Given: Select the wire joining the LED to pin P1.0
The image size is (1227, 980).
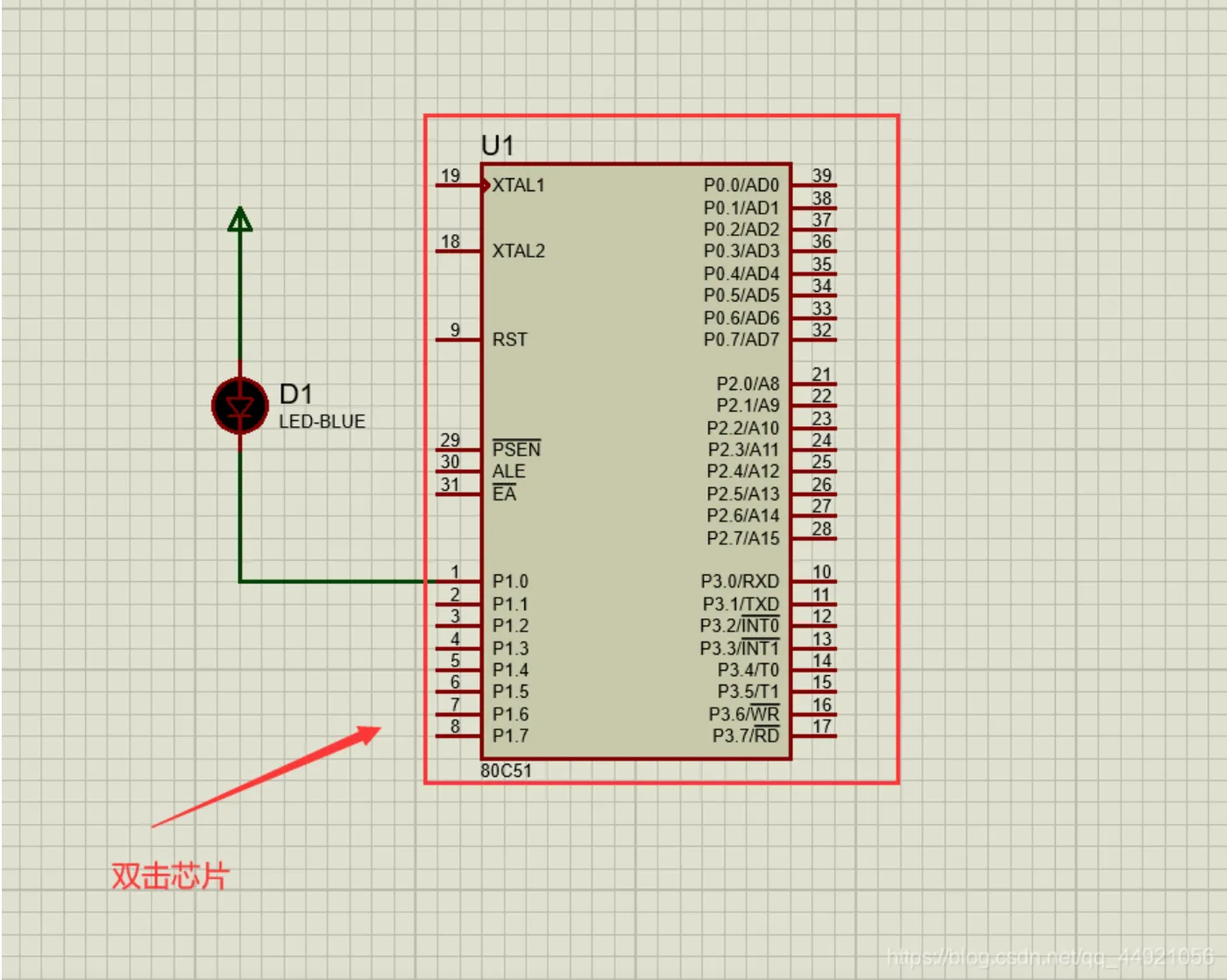Looking at the screenshot, I should click(337, 581).
